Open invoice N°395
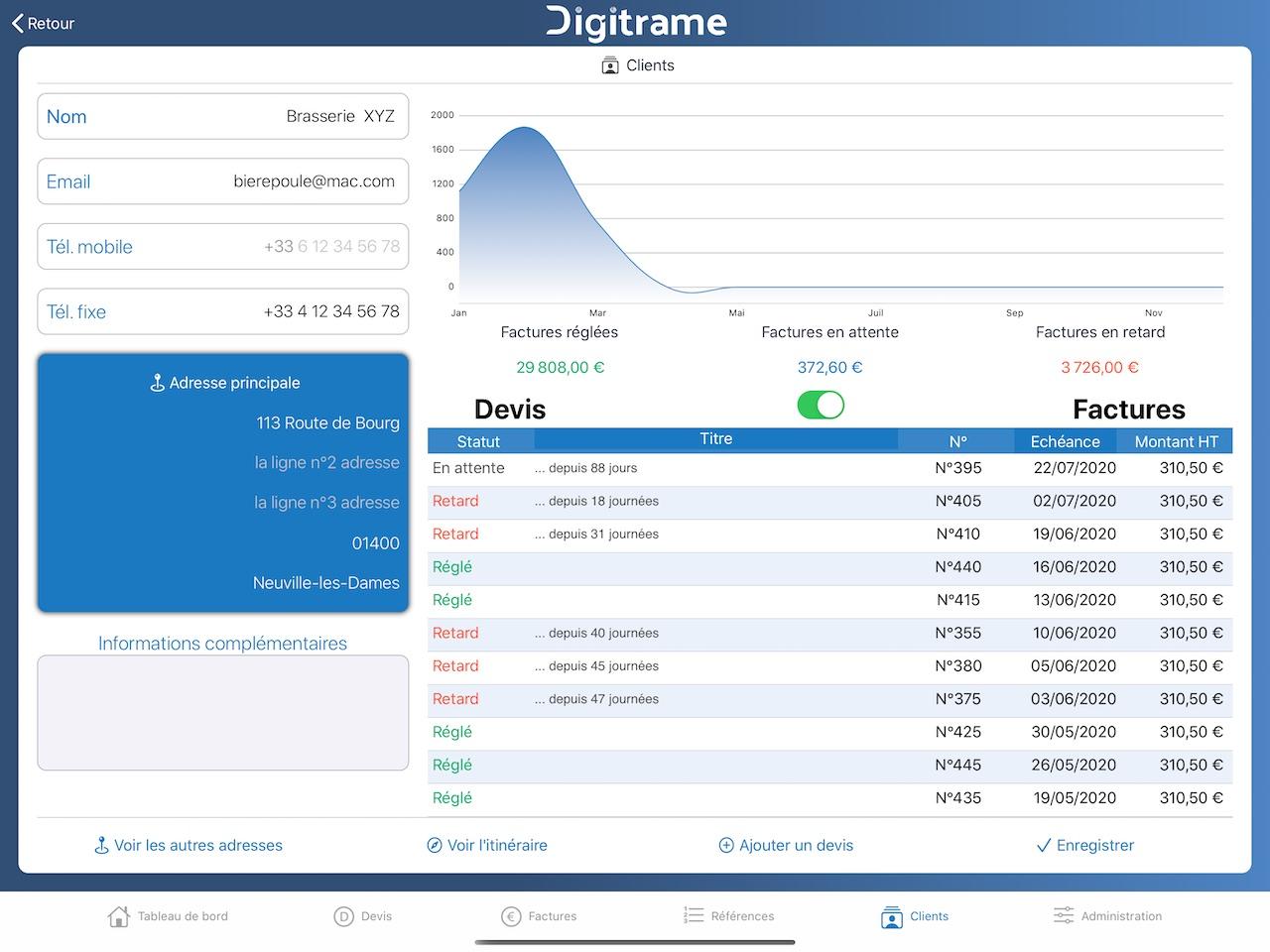Viewport: 1270px width, 952px height. tap(830, 468)
